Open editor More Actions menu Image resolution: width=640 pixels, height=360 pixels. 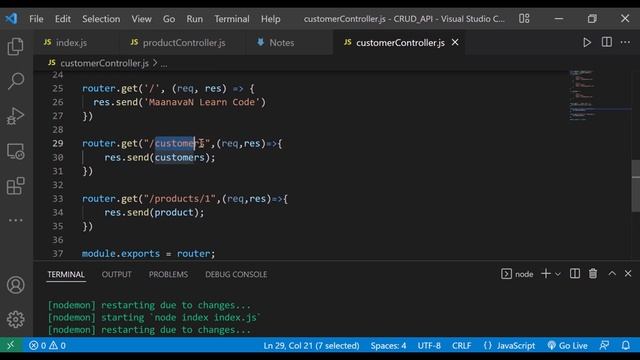click(x=625, y=42)
